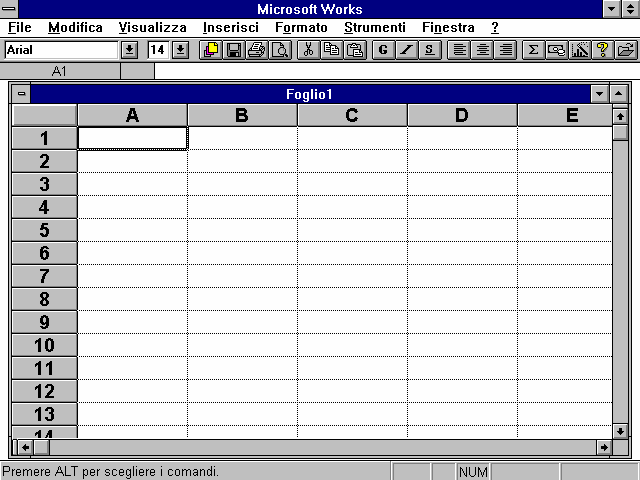
Task: Open the Strumenti menu
Action: point(375,28)
